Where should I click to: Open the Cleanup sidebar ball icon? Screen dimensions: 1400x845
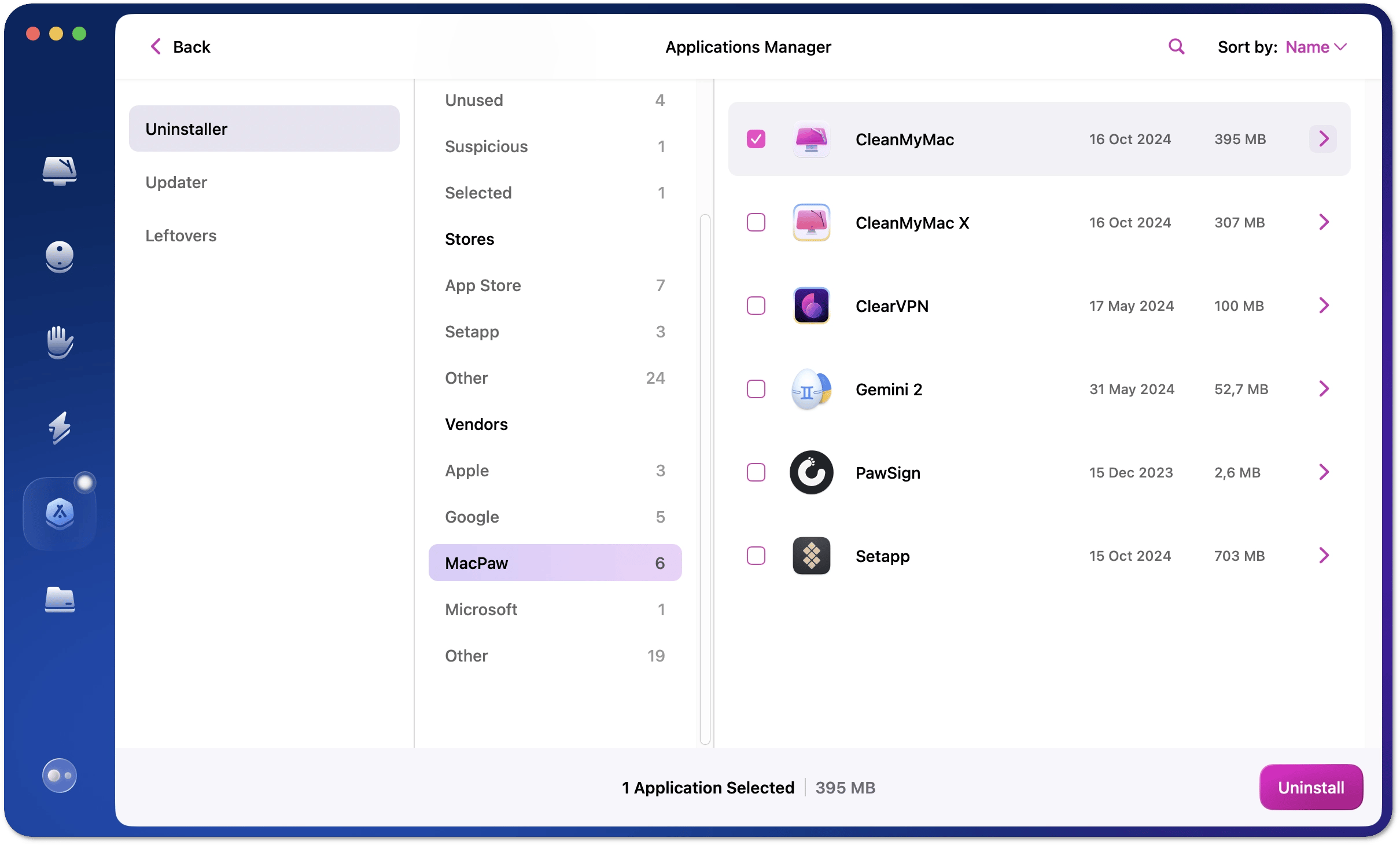click(60, 256)
